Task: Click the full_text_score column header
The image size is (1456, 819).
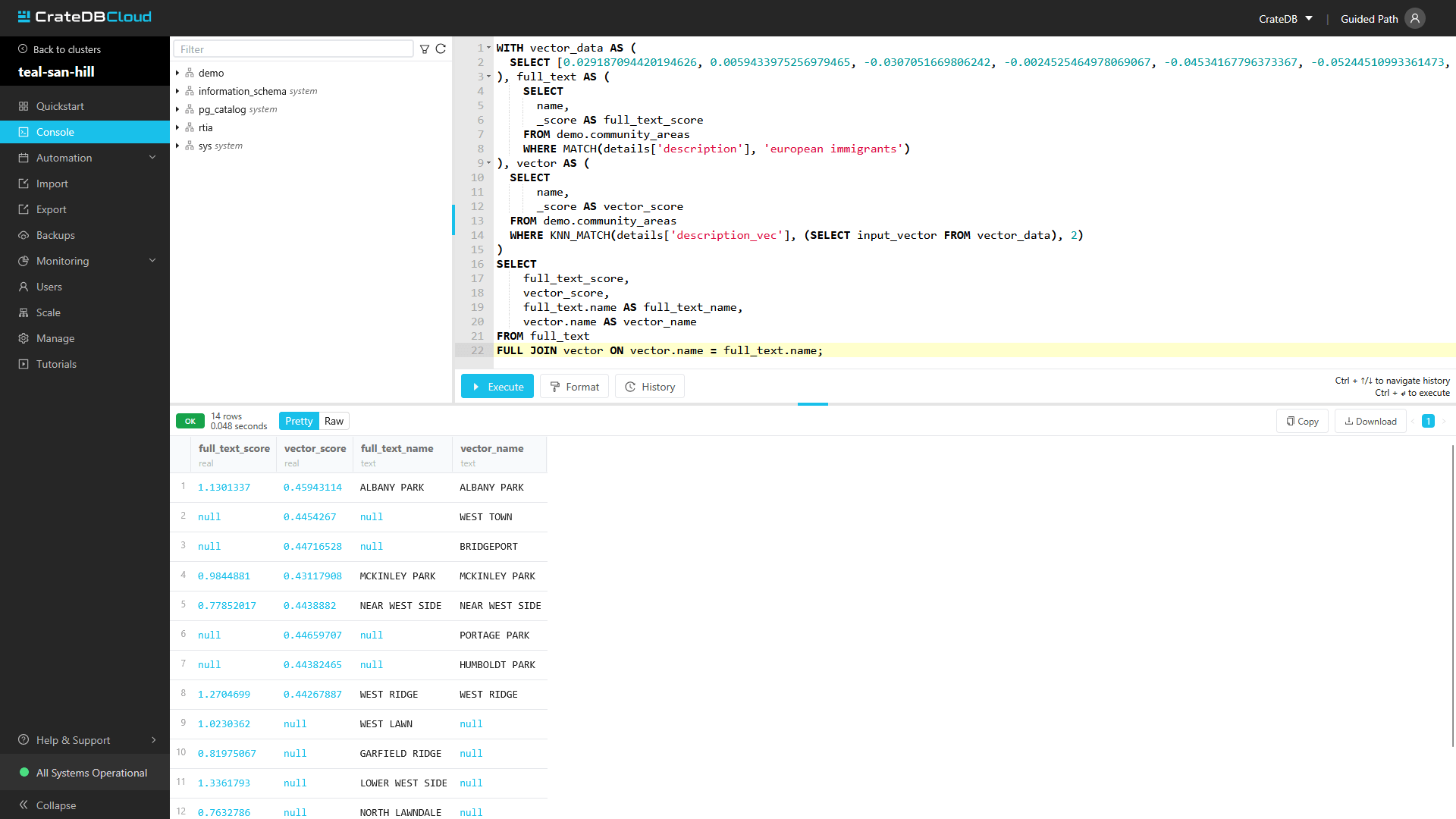Action: point(234,454)
